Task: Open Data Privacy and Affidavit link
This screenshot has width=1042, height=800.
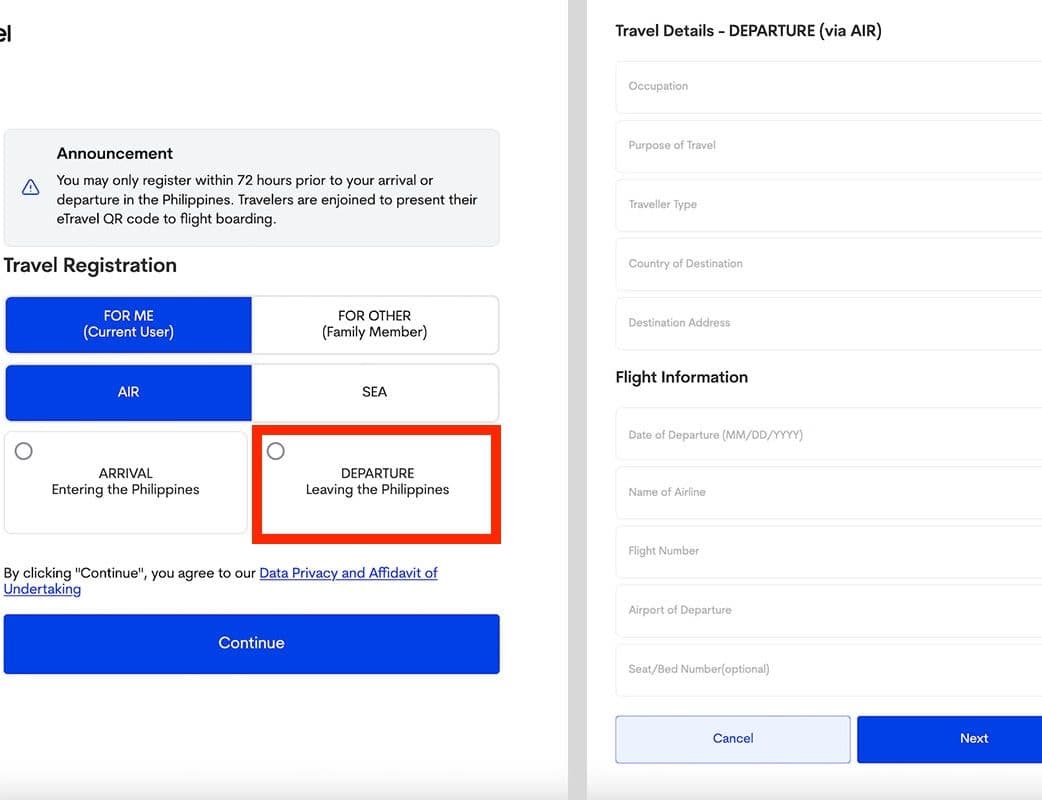Action: (348, 573)
